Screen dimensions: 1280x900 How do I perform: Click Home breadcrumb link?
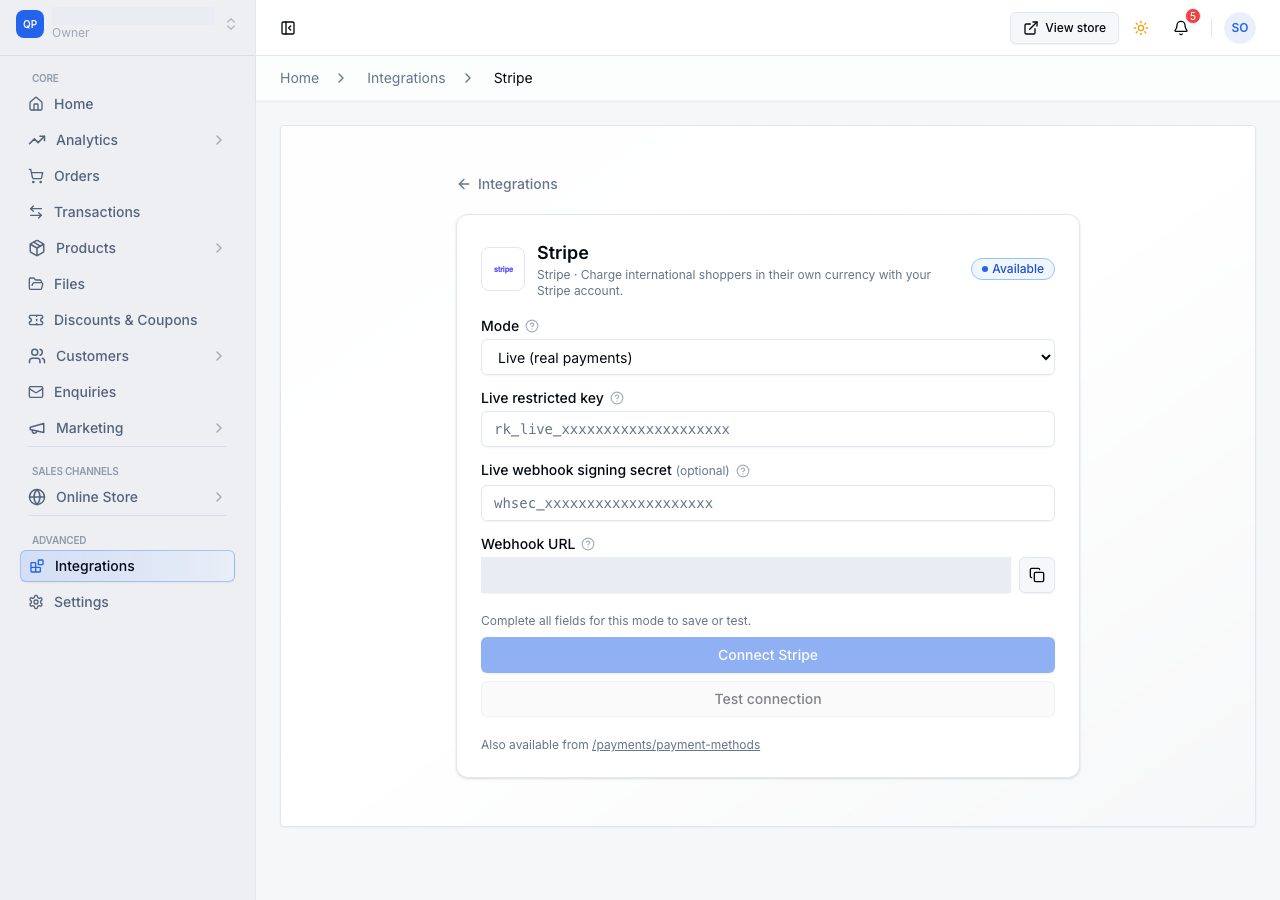pyautogui.click(x=299, y=78)
